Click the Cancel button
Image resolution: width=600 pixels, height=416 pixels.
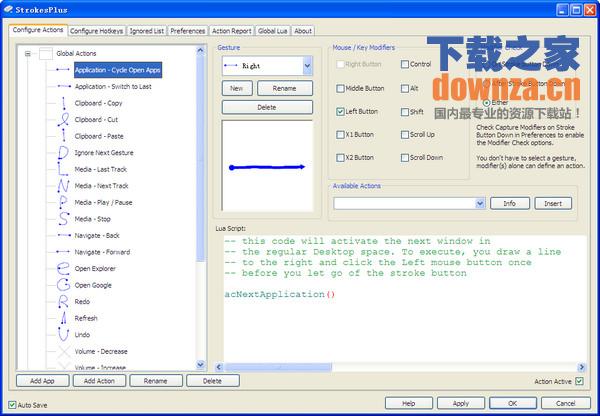point(566,403)
